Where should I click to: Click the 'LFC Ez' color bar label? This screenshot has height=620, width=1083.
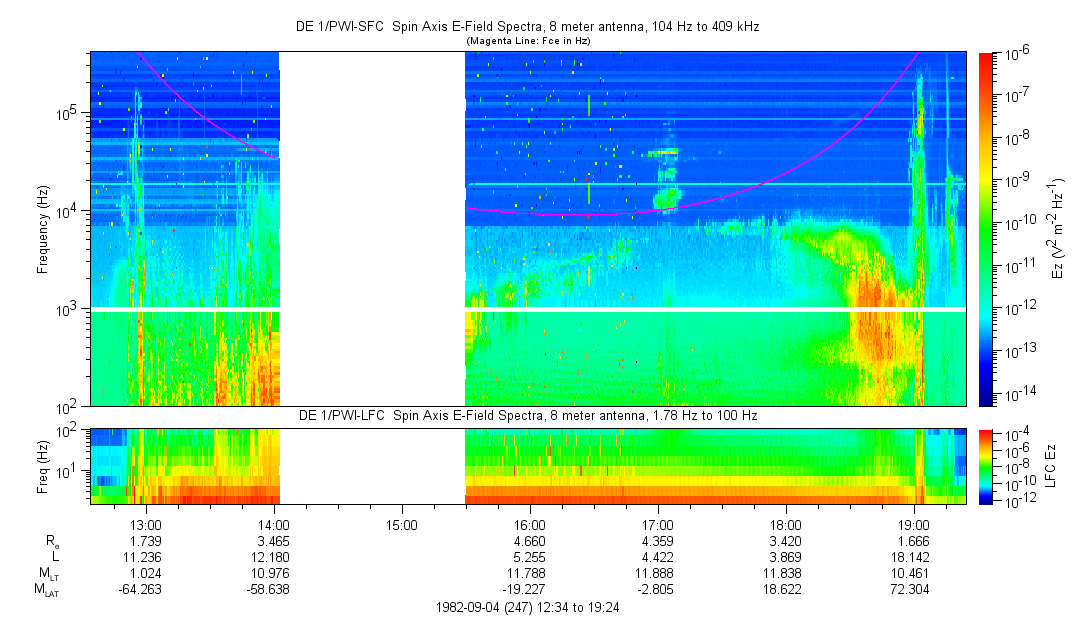[1051, 467]
